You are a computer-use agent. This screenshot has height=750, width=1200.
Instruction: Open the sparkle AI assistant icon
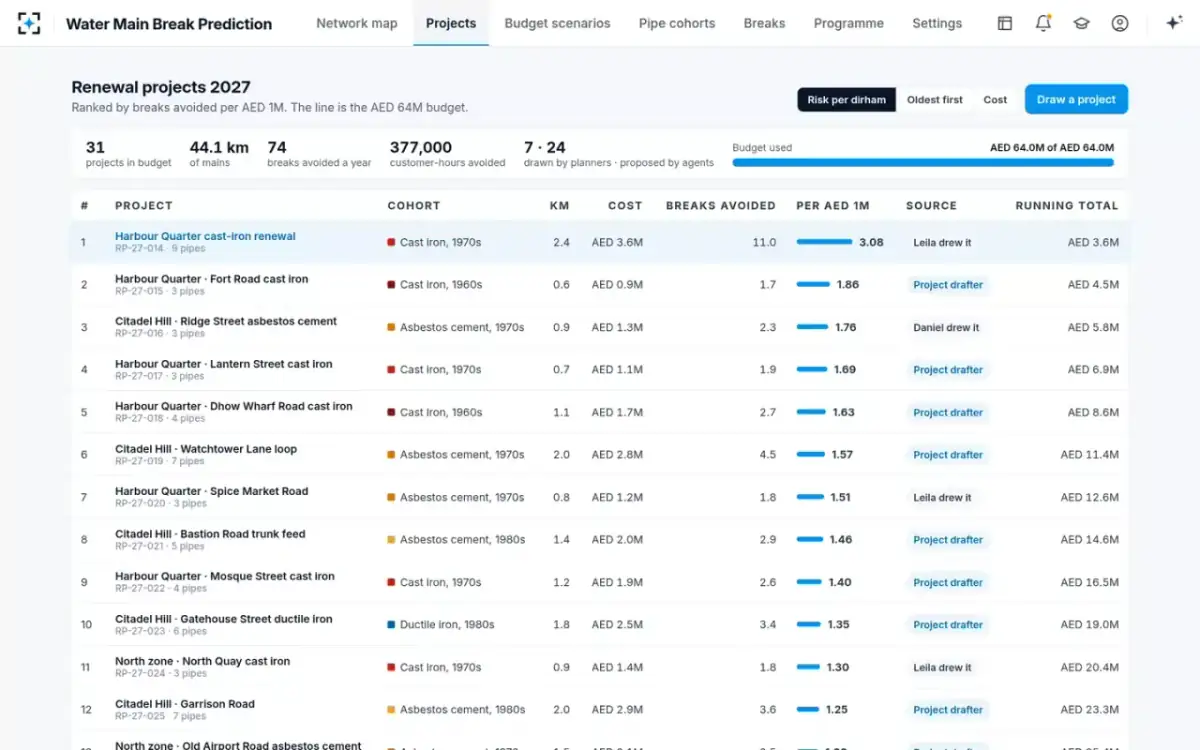pyautogui.click(x=1174, y=23)
